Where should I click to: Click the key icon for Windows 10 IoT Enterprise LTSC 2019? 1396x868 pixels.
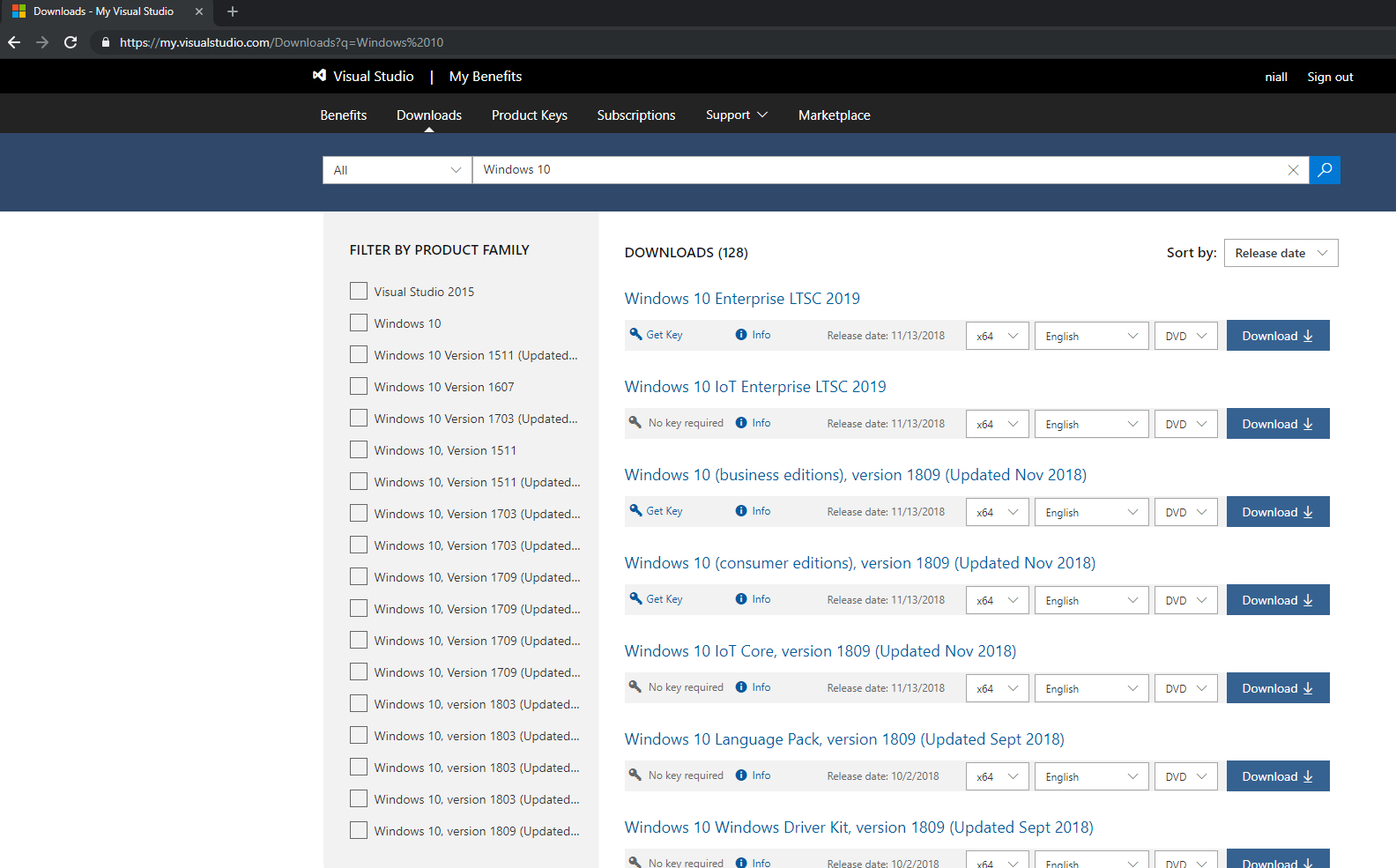tap(635, 422)
